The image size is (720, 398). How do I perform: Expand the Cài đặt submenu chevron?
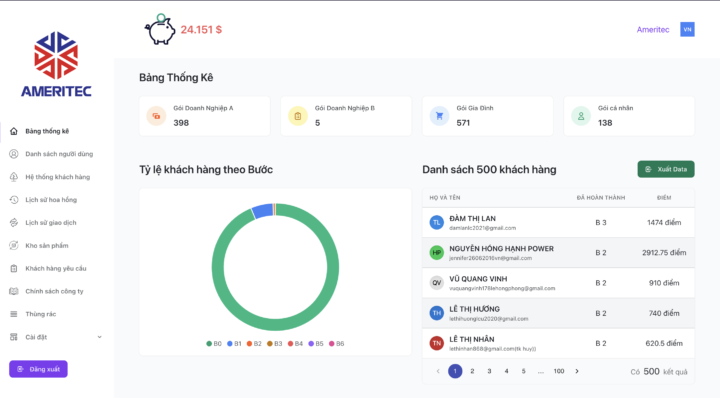tap(100, 337)
